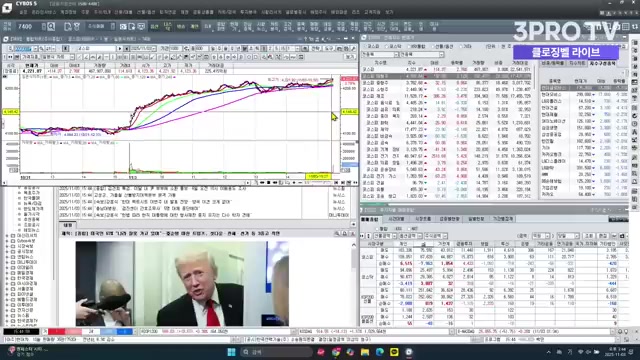Open the yellow KakaoTalk taskbar icon
This screenshot has width=640, height=360.
pos(394,352)
